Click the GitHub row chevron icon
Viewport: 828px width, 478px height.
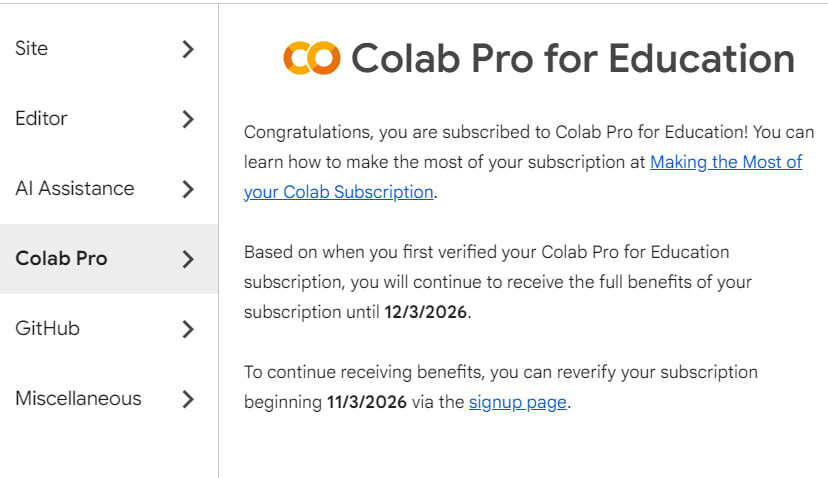point(188,329)
